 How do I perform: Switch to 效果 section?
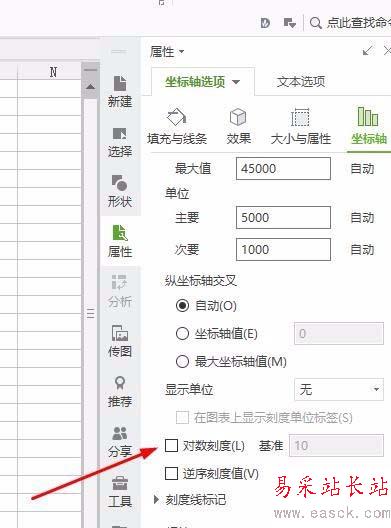[x=238, y=127]
